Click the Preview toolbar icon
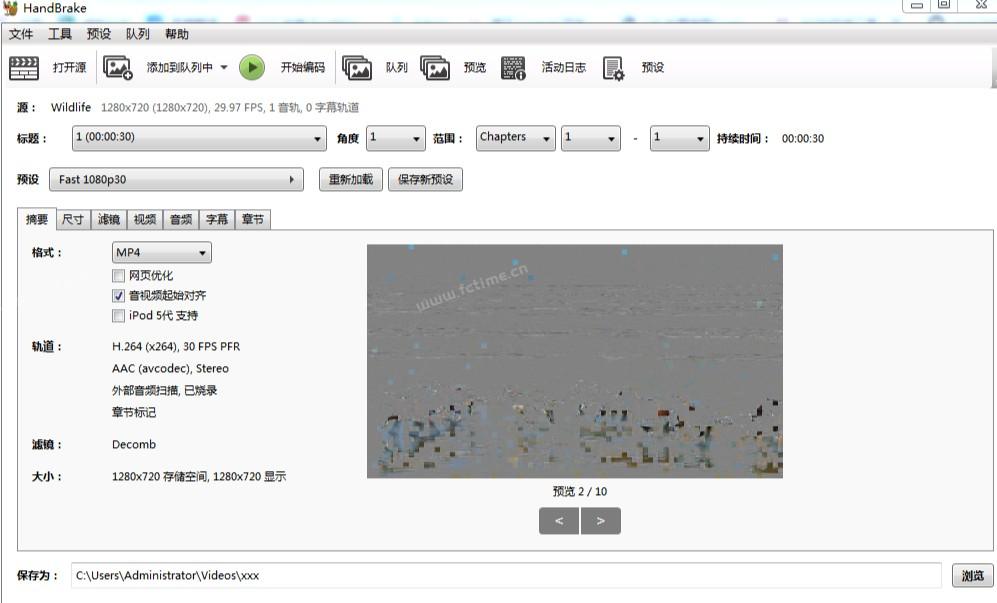 click(435, 67)
